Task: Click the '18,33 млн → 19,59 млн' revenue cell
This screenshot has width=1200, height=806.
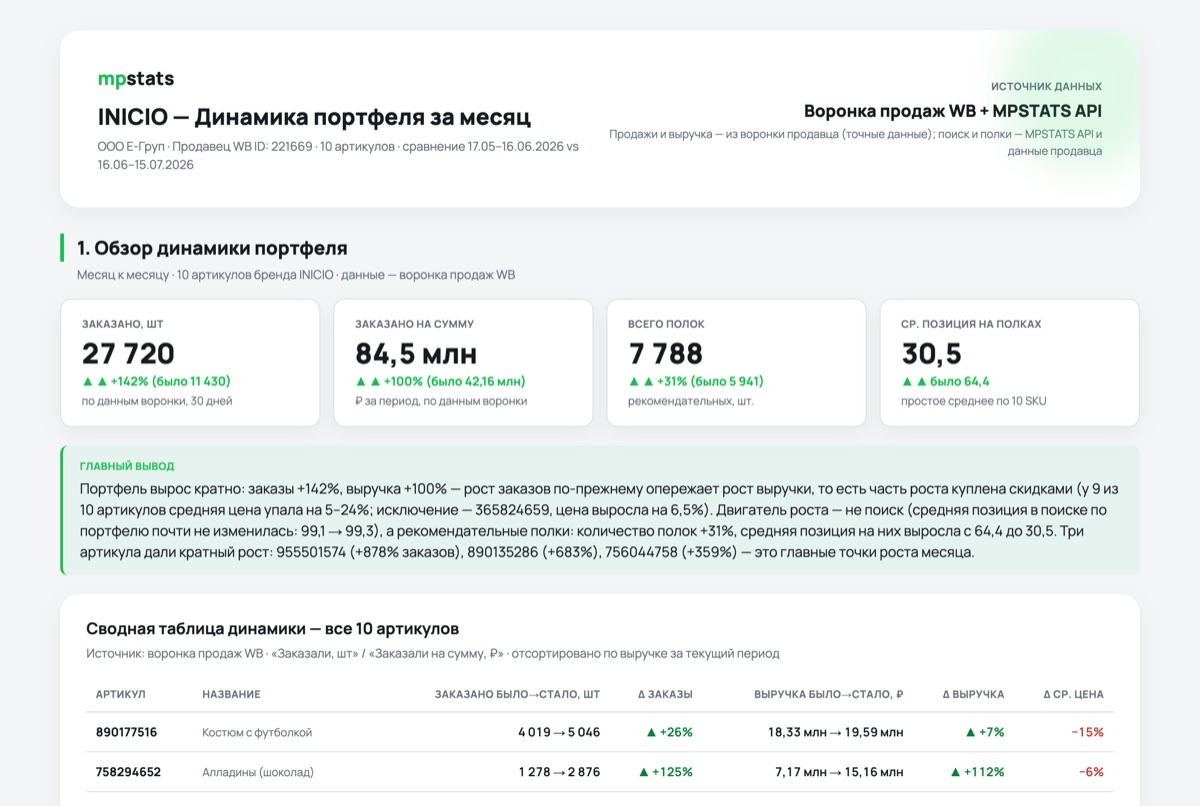Action: (835, 732)
